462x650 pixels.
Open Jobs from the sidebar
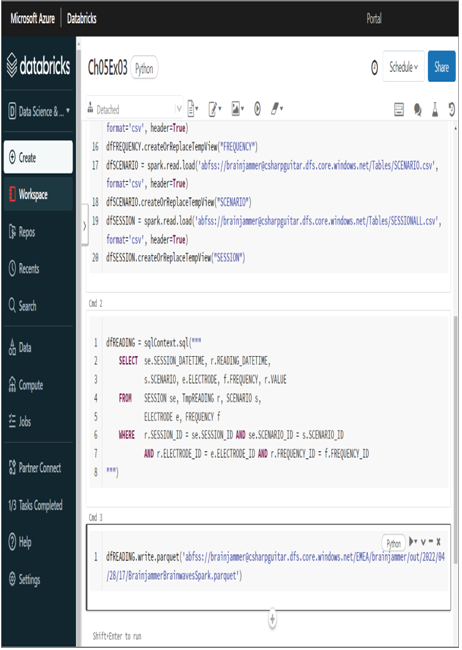click(x=20, y=422)
